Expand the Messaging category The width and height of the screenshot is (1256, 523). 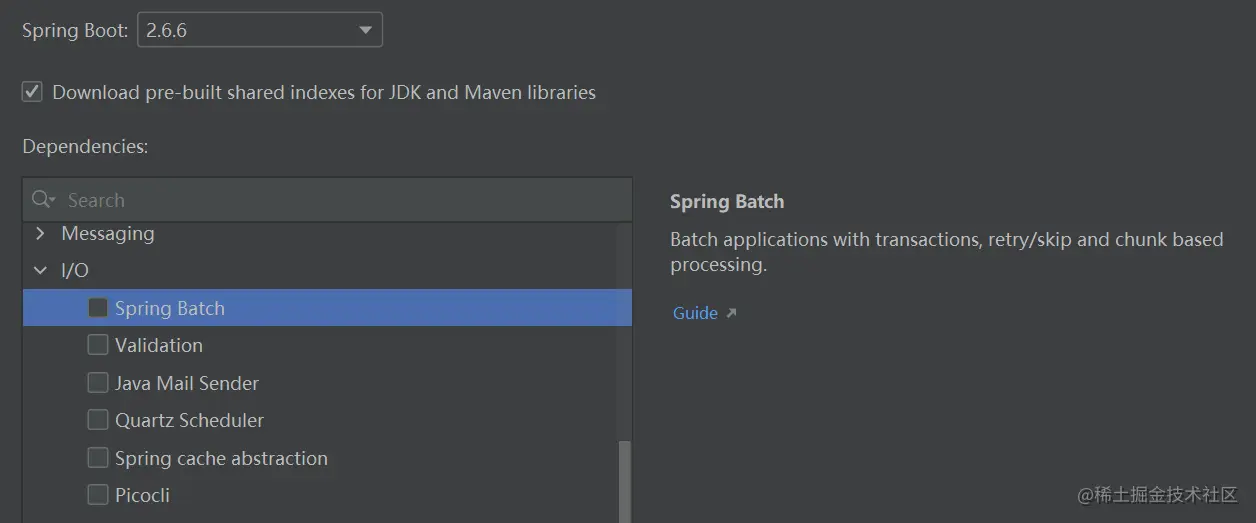(x=40, y=234)
